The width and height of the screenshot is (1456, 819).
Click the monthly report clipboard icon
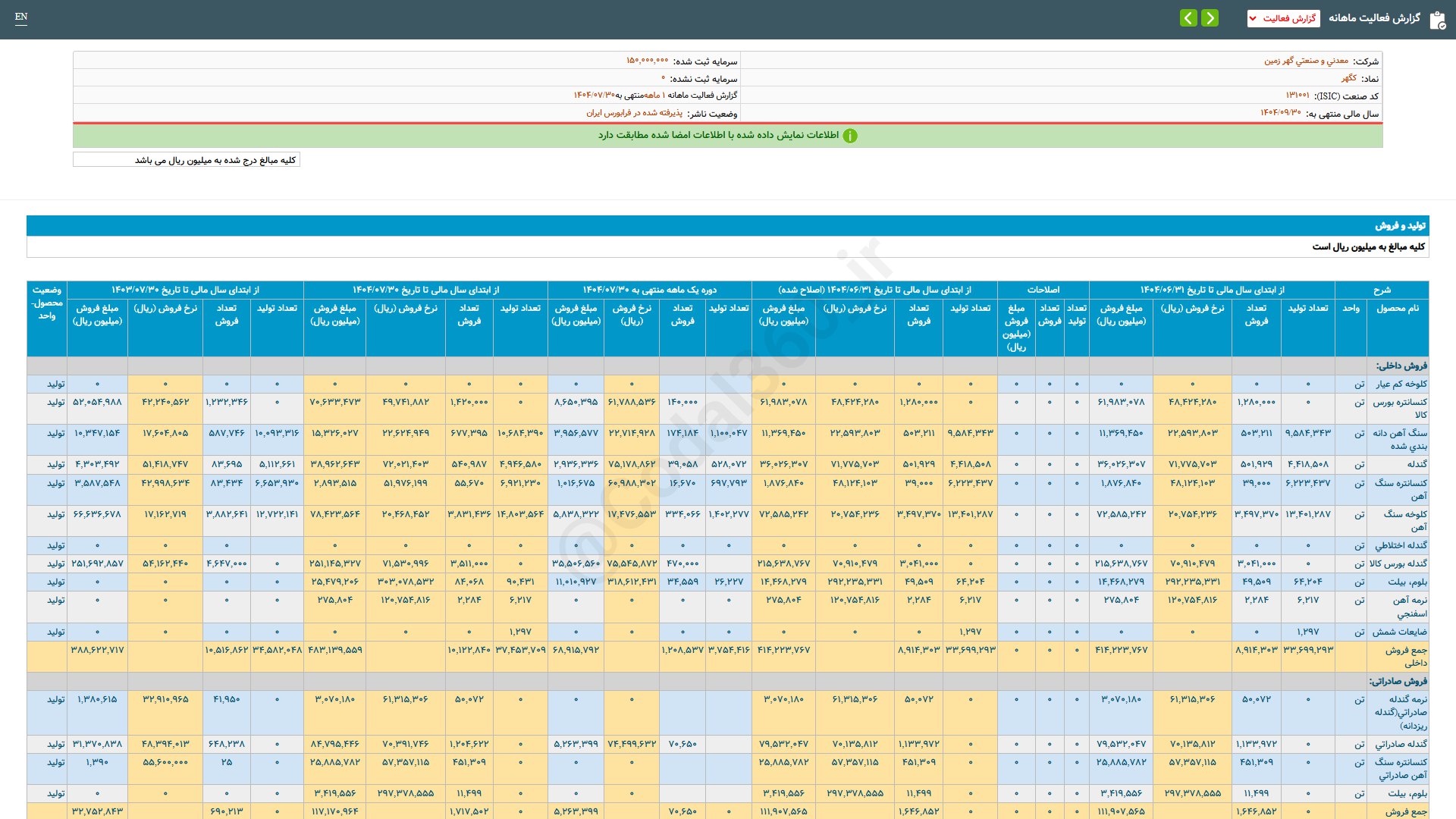coord(1437,20)
